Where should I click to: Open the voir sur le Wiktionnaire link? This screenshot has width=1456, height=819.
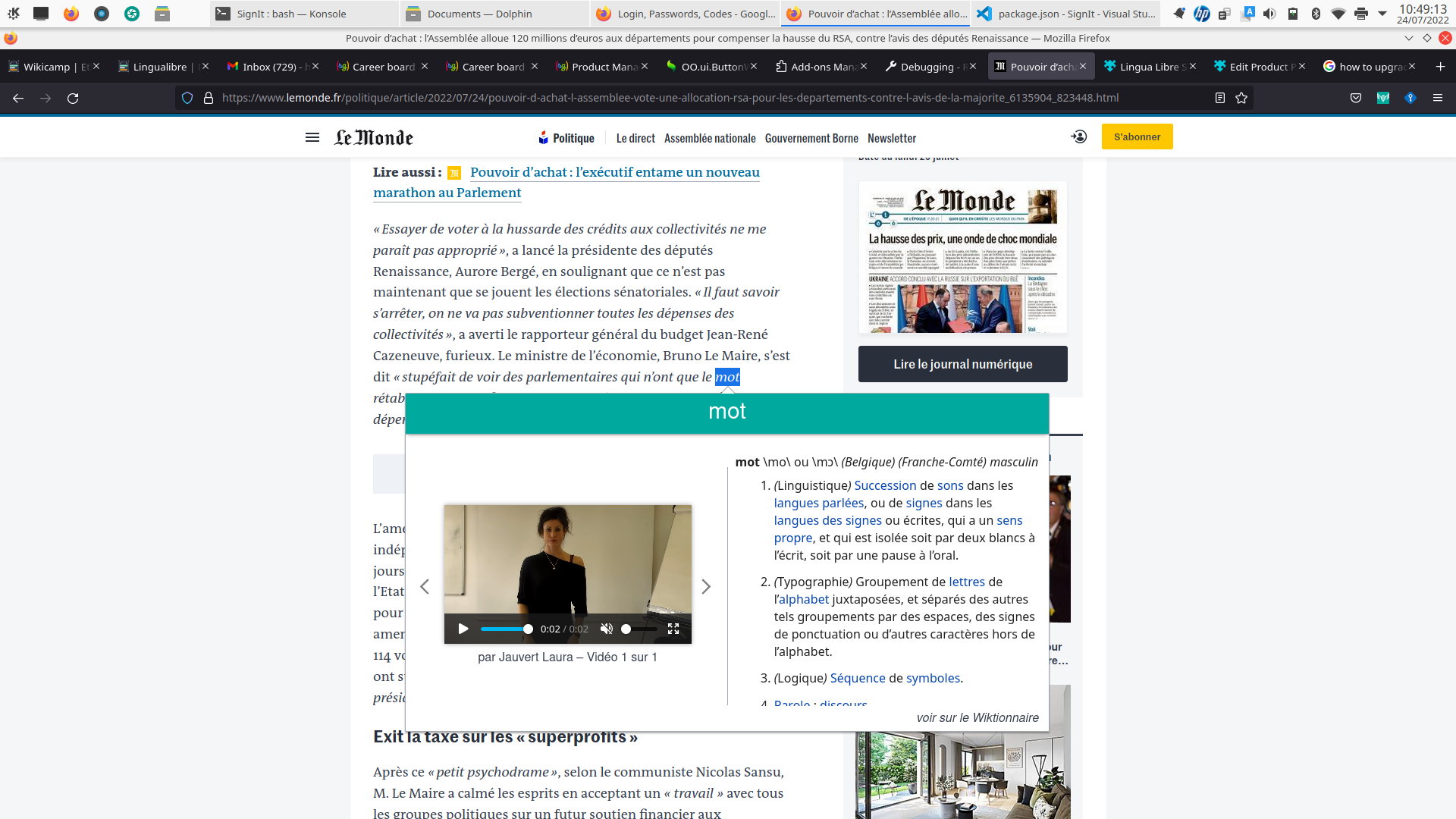point(977,717)
